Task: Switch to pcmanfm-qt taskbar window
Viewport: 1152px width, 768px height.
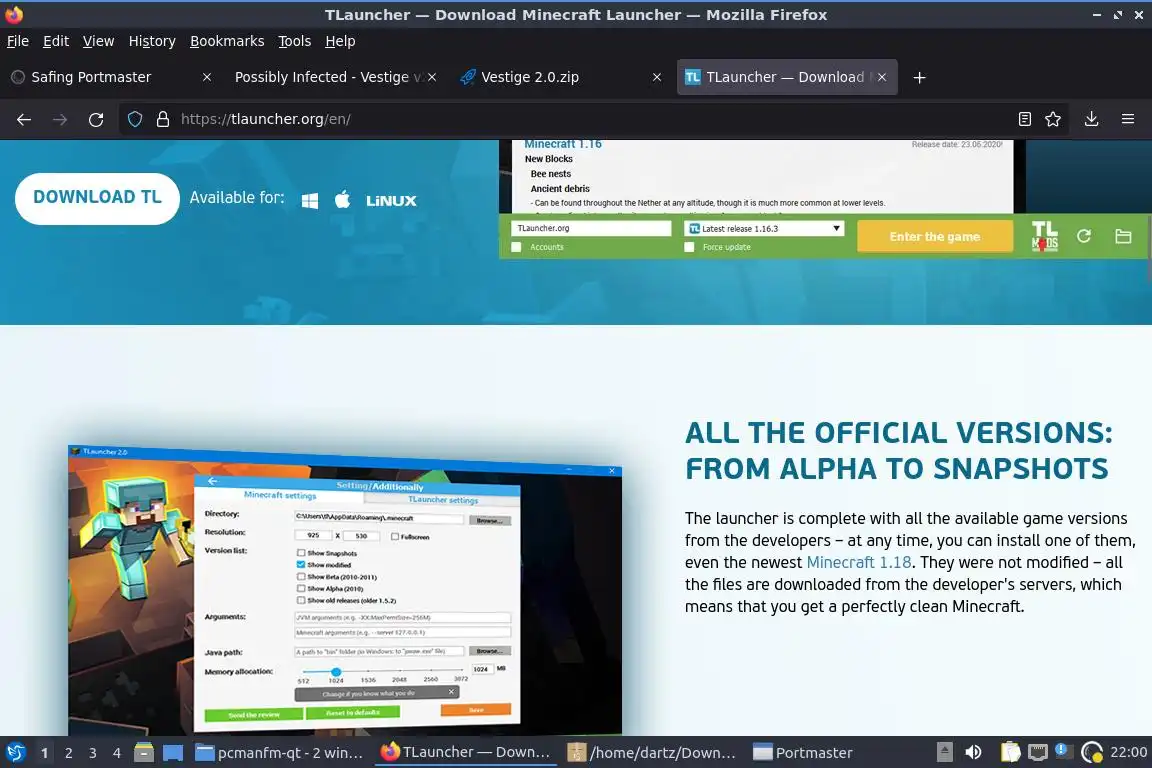Action: coord(280,753)
